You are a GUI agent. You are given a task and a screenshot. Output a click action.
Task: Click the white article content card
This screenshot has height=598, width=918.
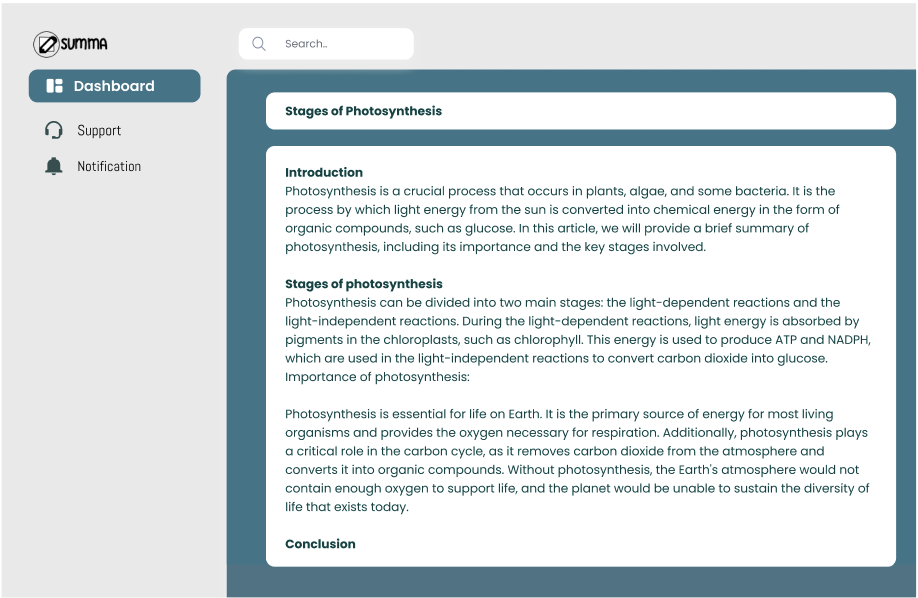(x=581, y=356)
